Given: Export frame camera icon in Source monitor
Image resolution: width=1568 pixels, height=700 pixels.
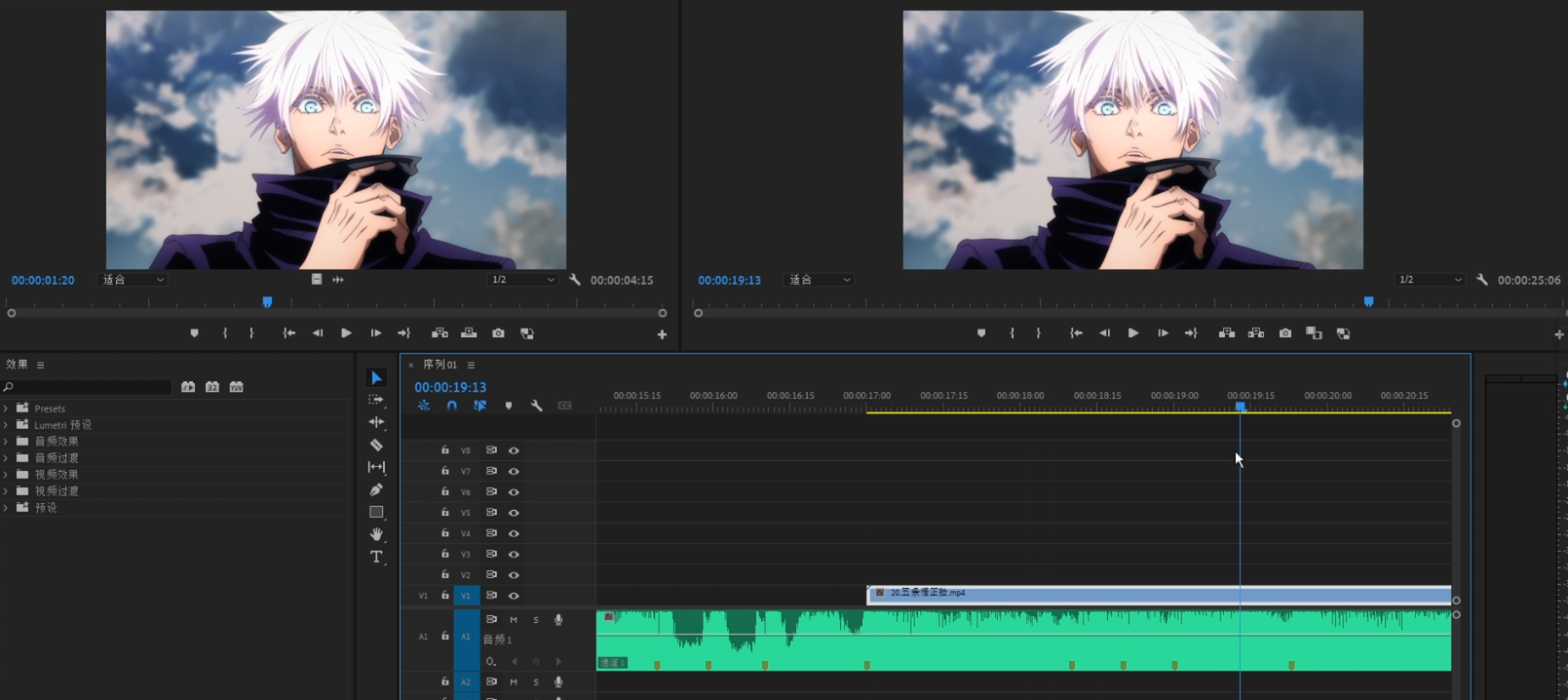Looking at the screenshot, I should pyautogui.click(x=498, y=333).
